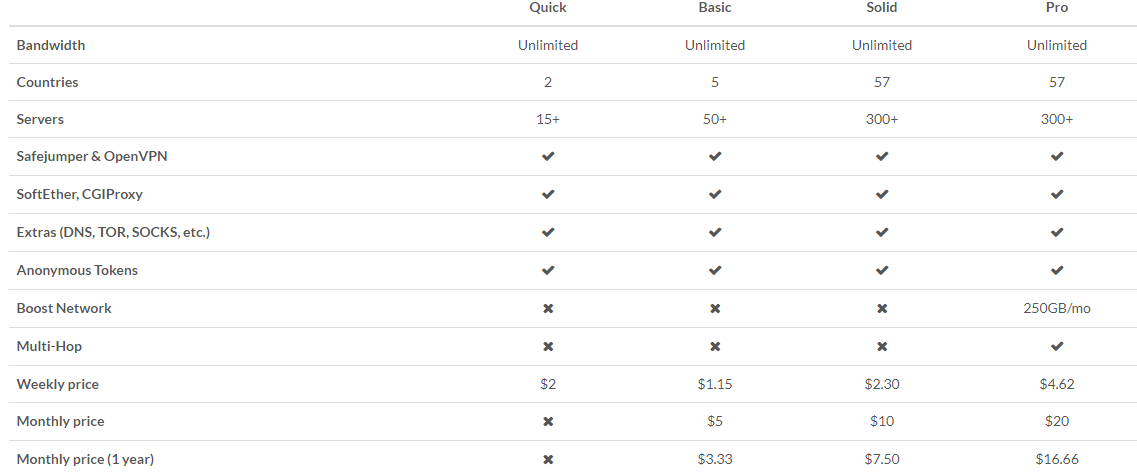Click the Bandwidth row label
Screen dimensions: 1137x473
51,45
